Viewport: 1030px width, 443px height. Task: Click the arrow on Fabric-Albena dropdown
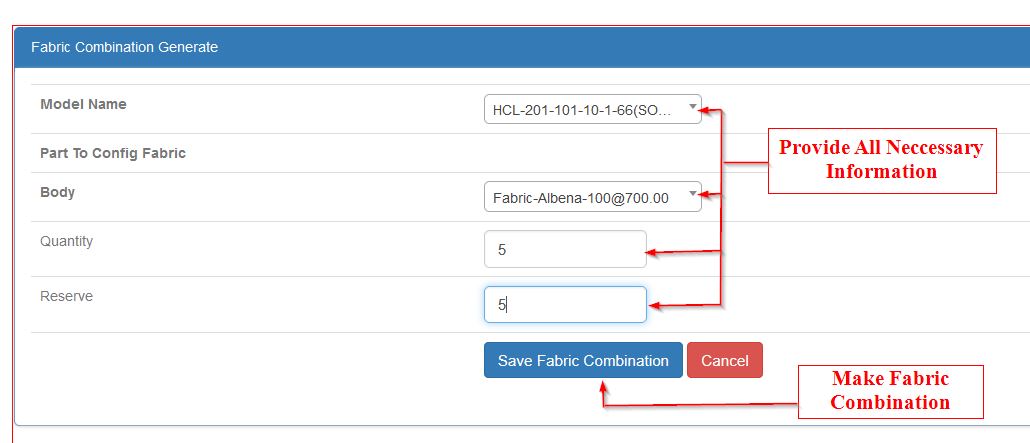pos(693,194)
